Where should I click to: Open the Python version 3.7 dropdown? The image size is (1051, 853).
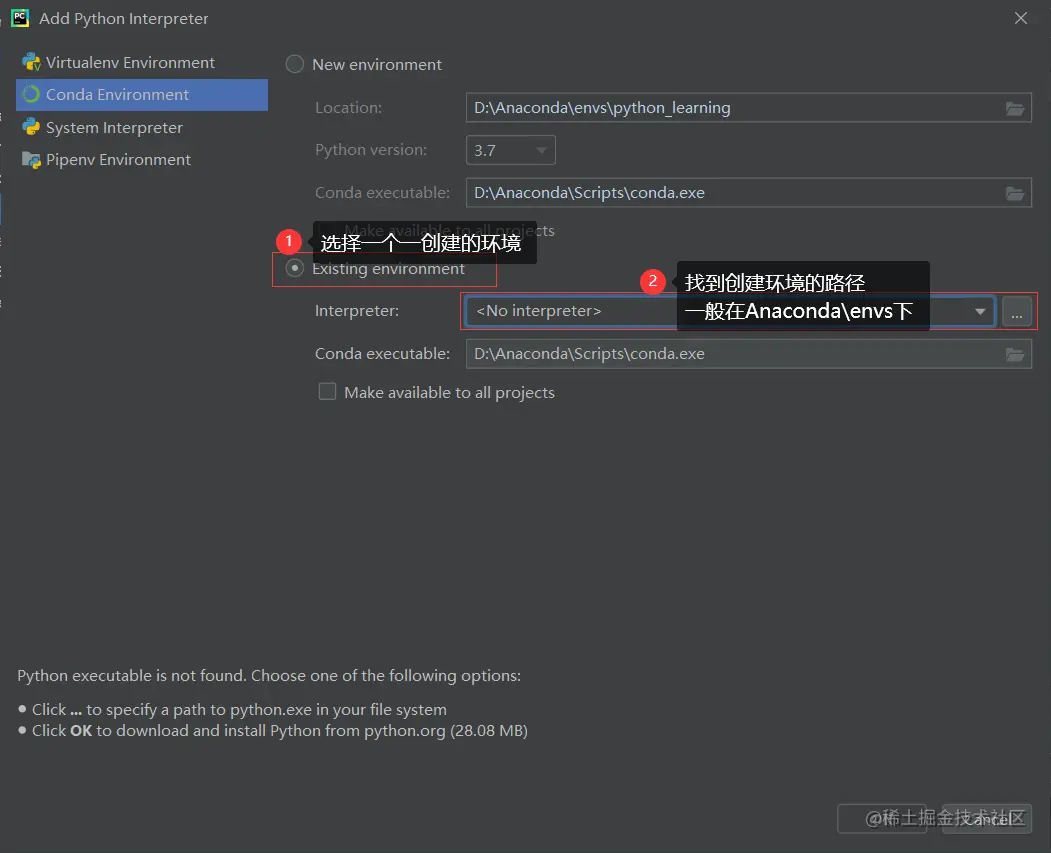coord(511,150)
